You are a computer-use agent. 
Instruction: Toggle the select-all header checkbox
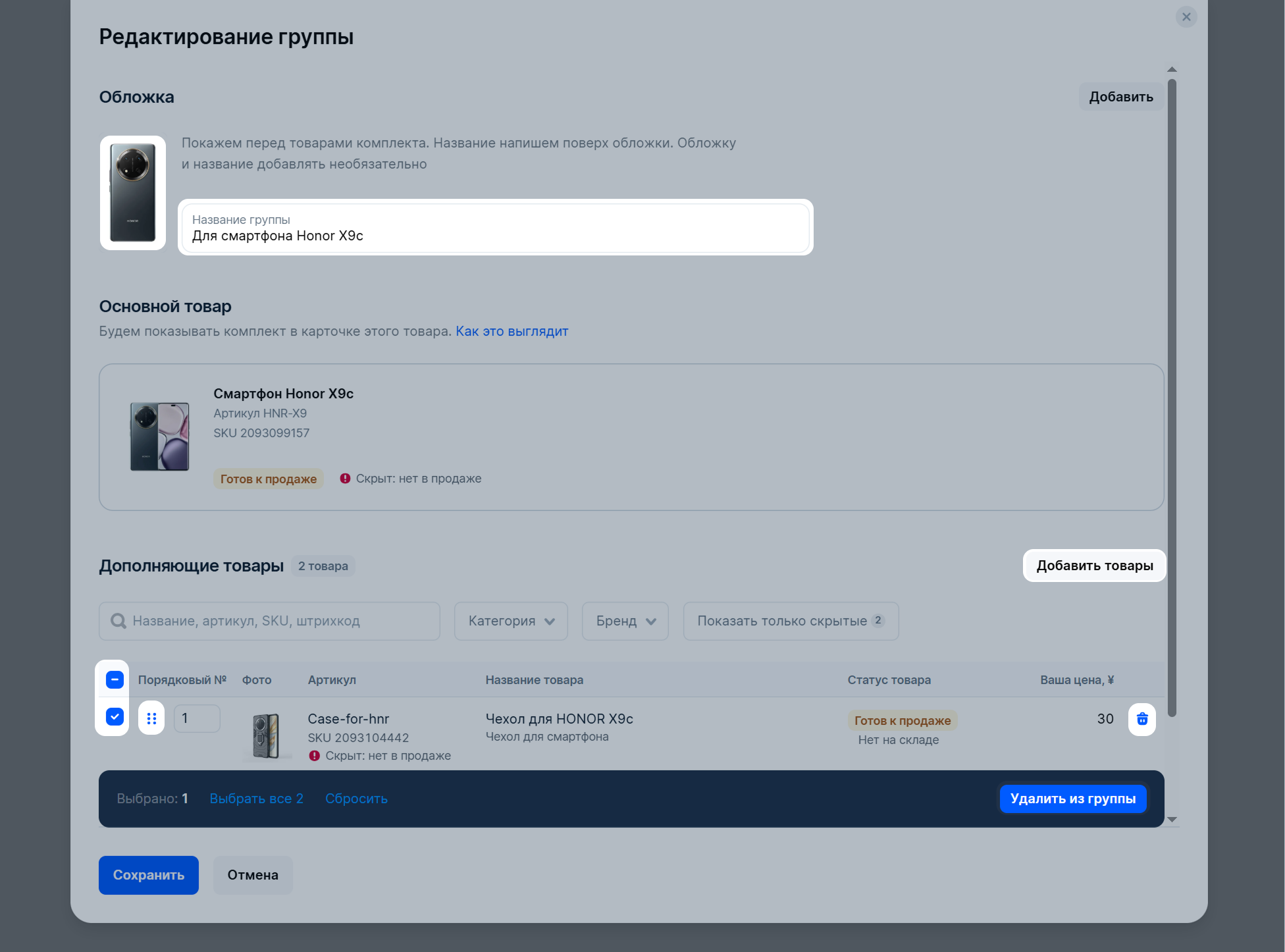[x=115, y=679]
